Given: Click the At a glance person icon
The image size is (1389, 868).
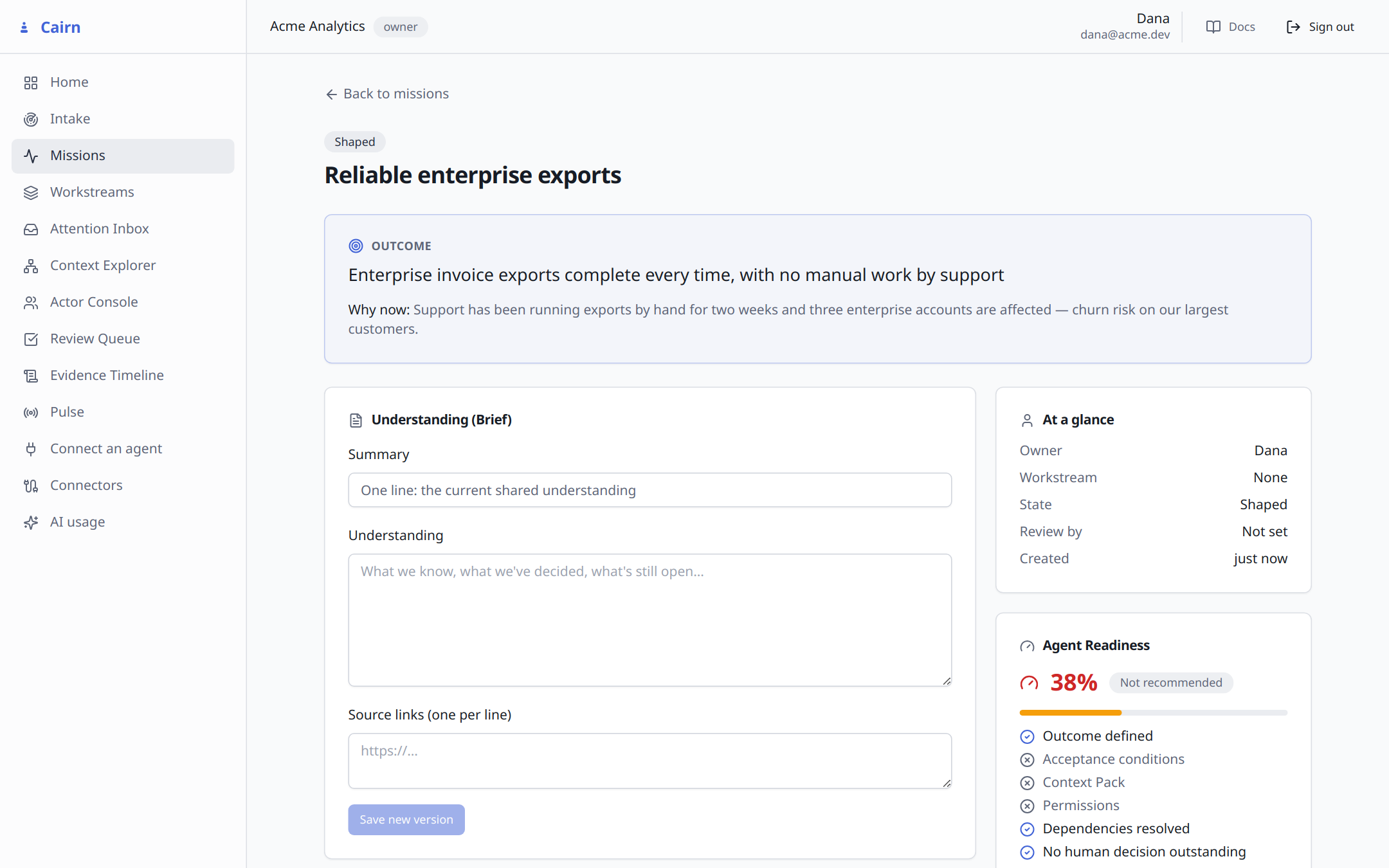Looking at the screenshot, I should pyautogui.click(x=1027, y=420).
